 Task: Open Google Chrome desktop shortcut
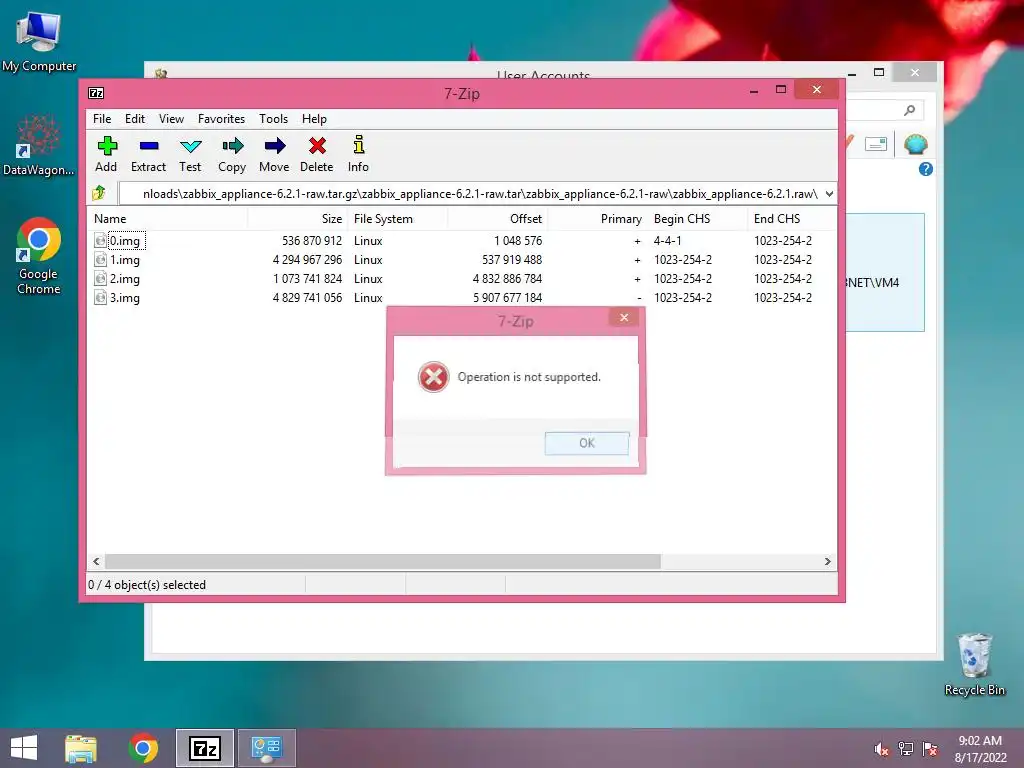pos(39,255)
